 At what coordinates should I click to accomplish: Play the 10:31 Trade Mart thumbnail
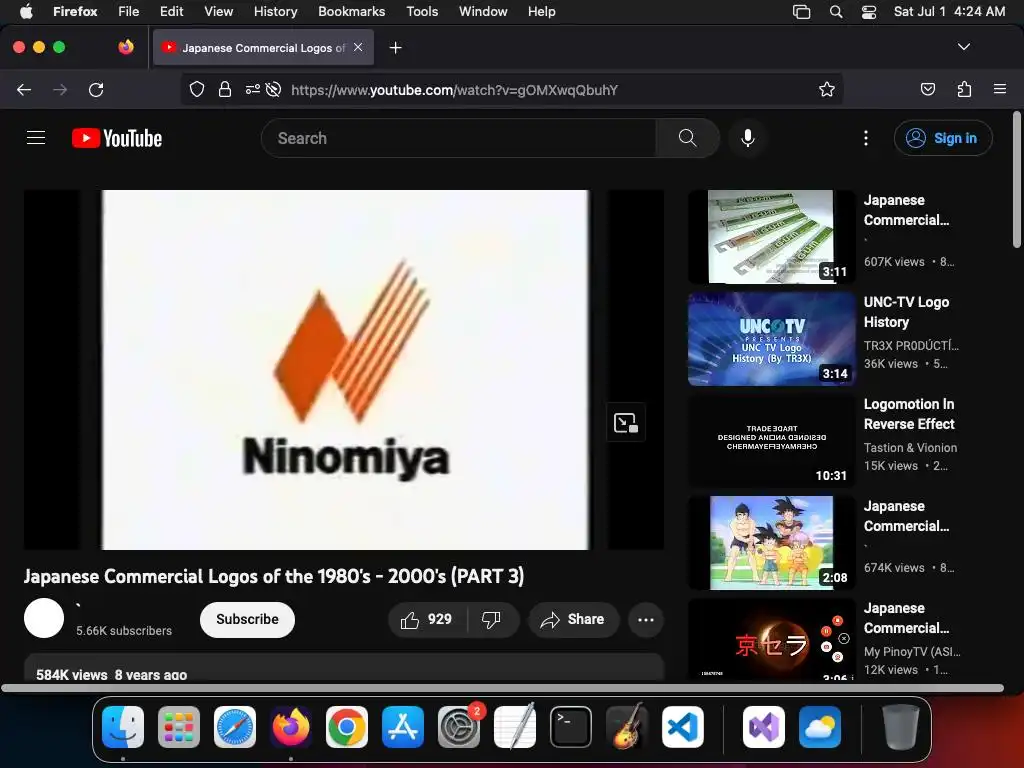pos(771,440)
